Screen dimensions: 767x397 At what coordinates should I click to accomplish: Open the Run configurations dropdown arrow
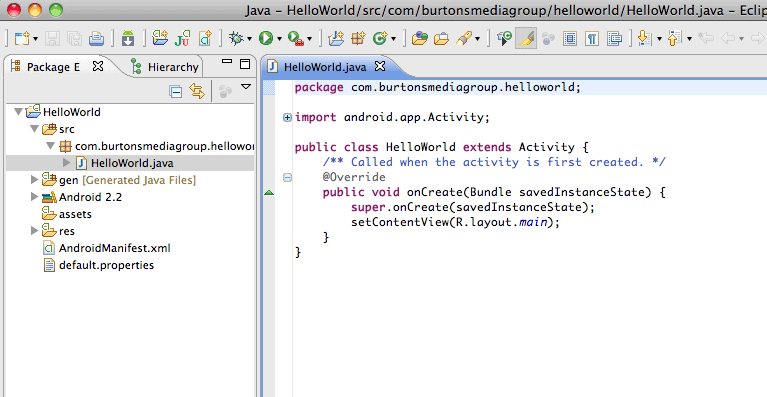tap(279, 39)
